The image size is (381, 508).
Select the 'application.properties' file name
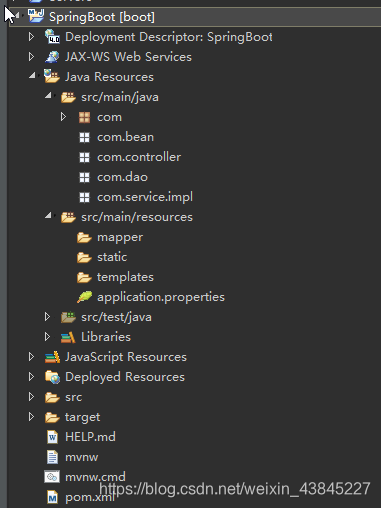161,297
